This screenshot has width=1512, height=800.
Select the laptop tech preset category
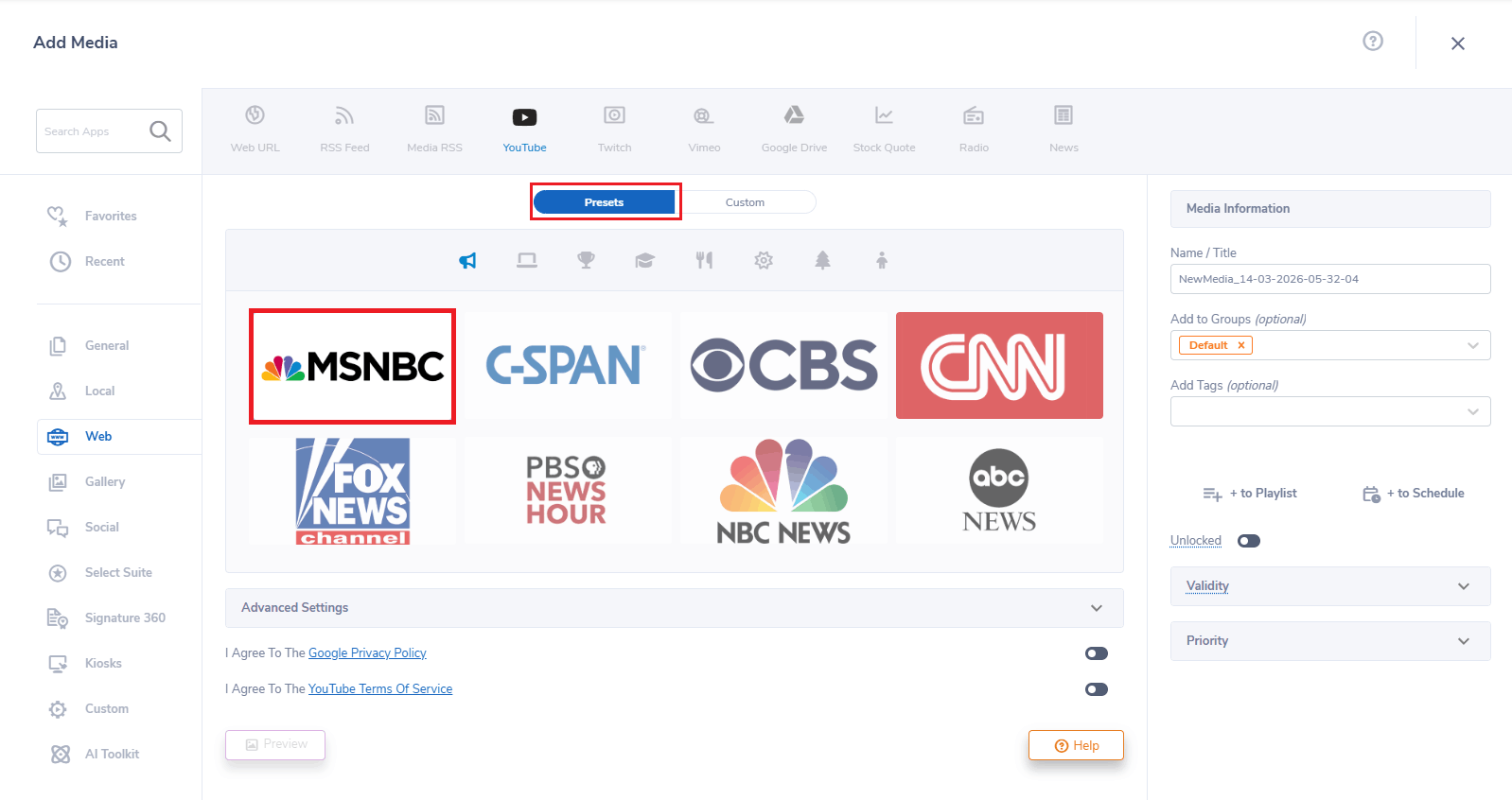(527, 260)
